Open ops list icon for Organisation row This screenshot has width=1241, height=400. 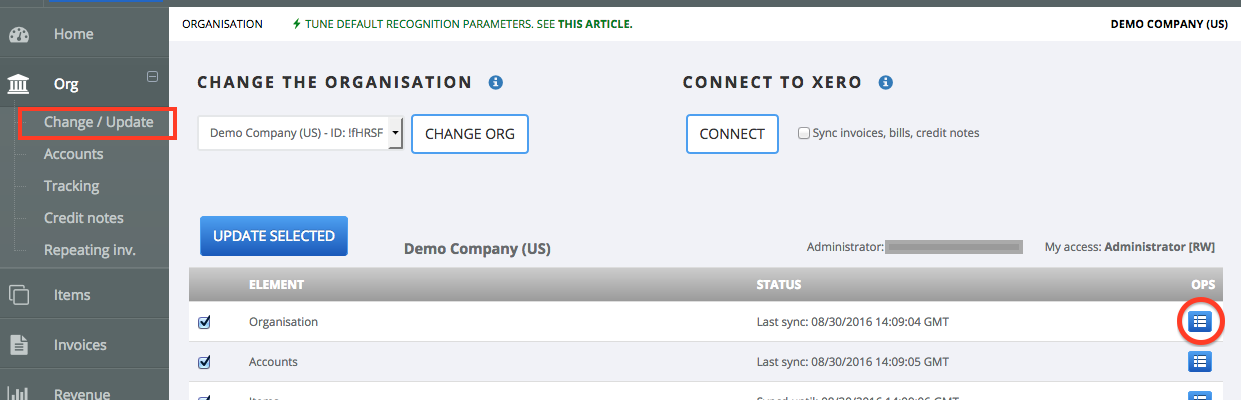click(1200, 322)
